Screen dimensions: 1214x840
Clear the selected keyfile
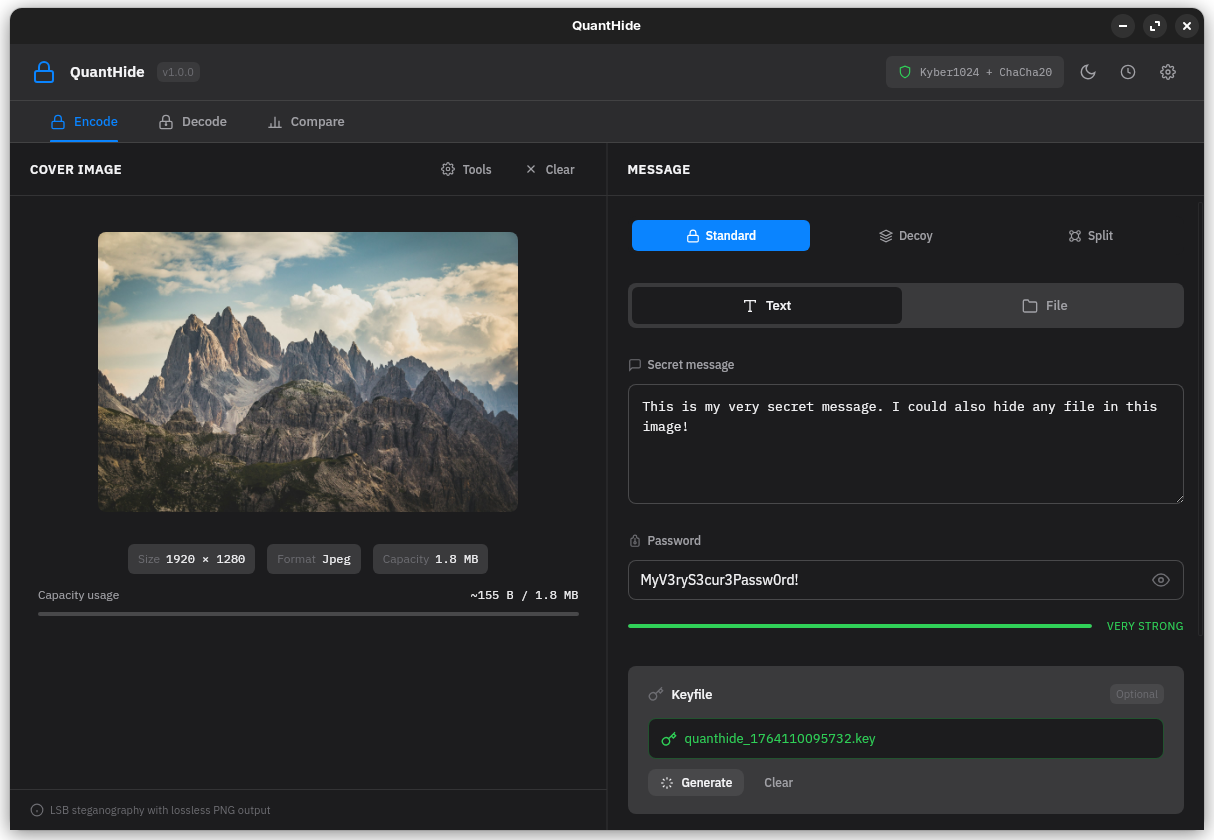click(778, 782)
